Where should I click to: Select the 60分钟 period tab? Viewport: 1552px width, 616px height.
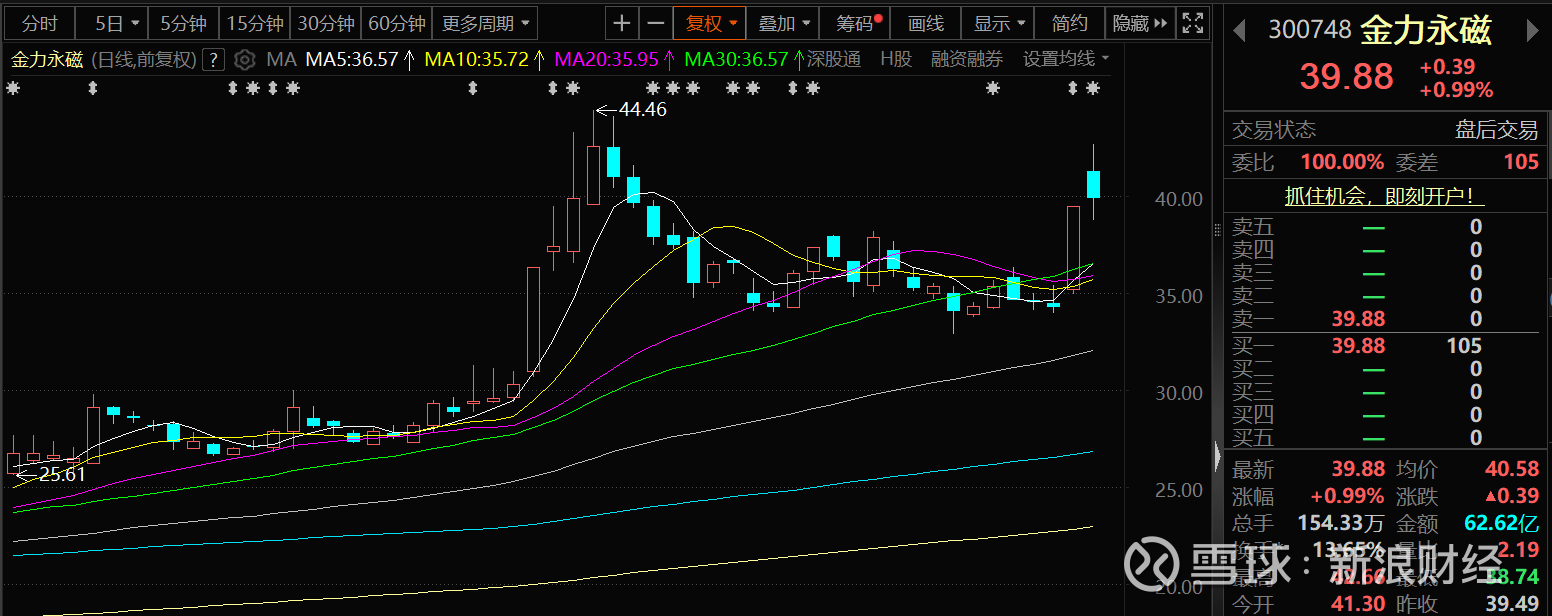[396, 23]
